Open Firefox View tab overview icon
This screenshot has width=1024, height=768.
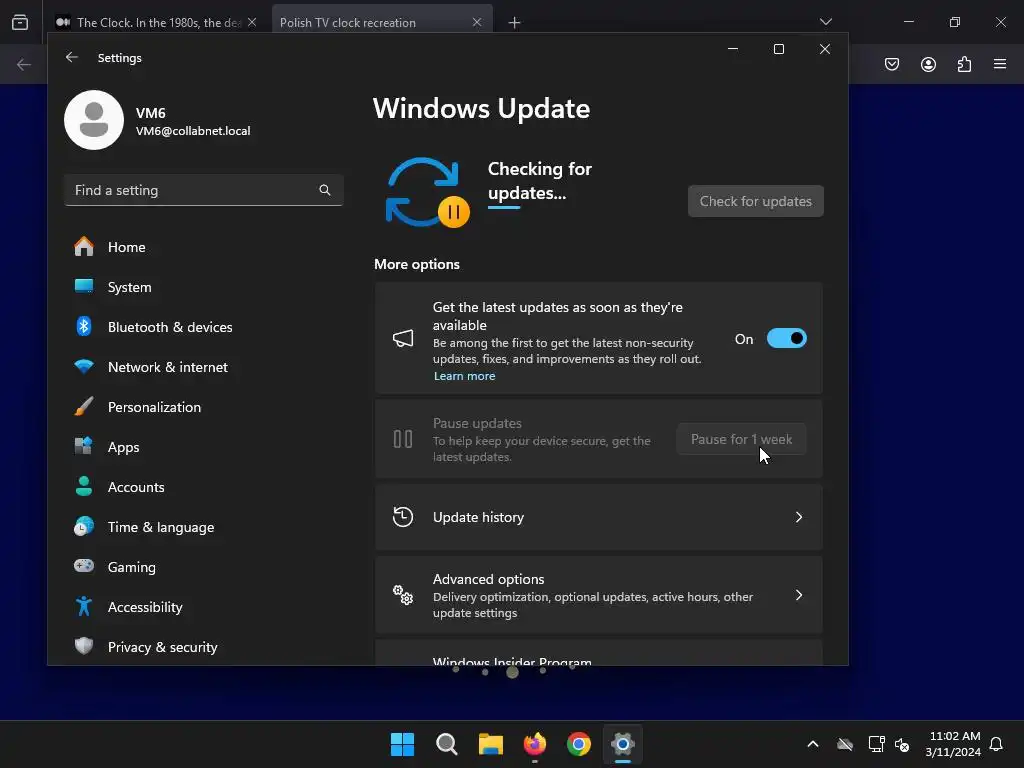coord(20,22)
